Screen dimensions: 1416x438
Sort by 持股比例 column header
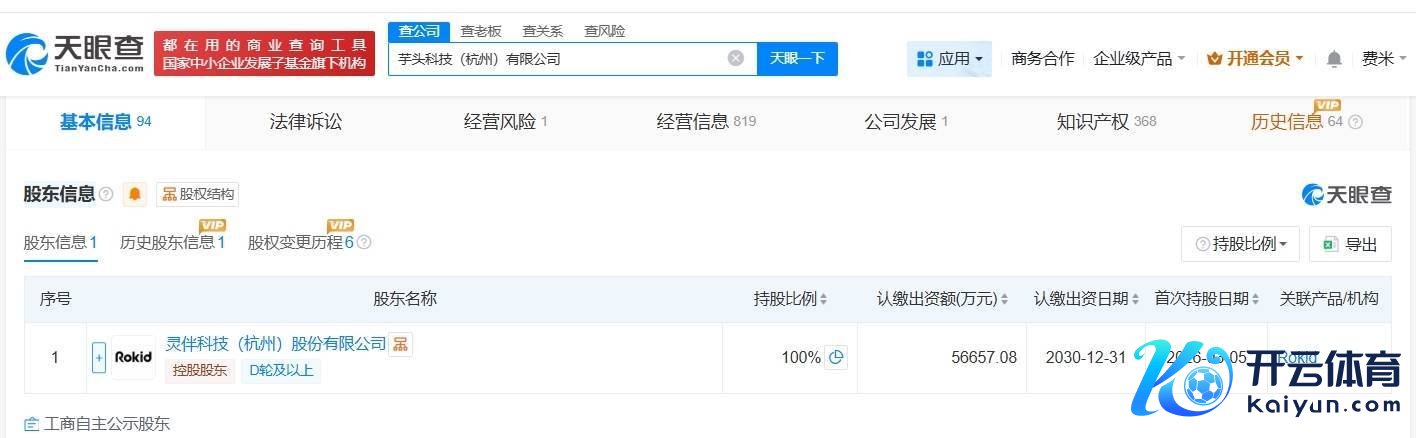(x=790, y=299)
